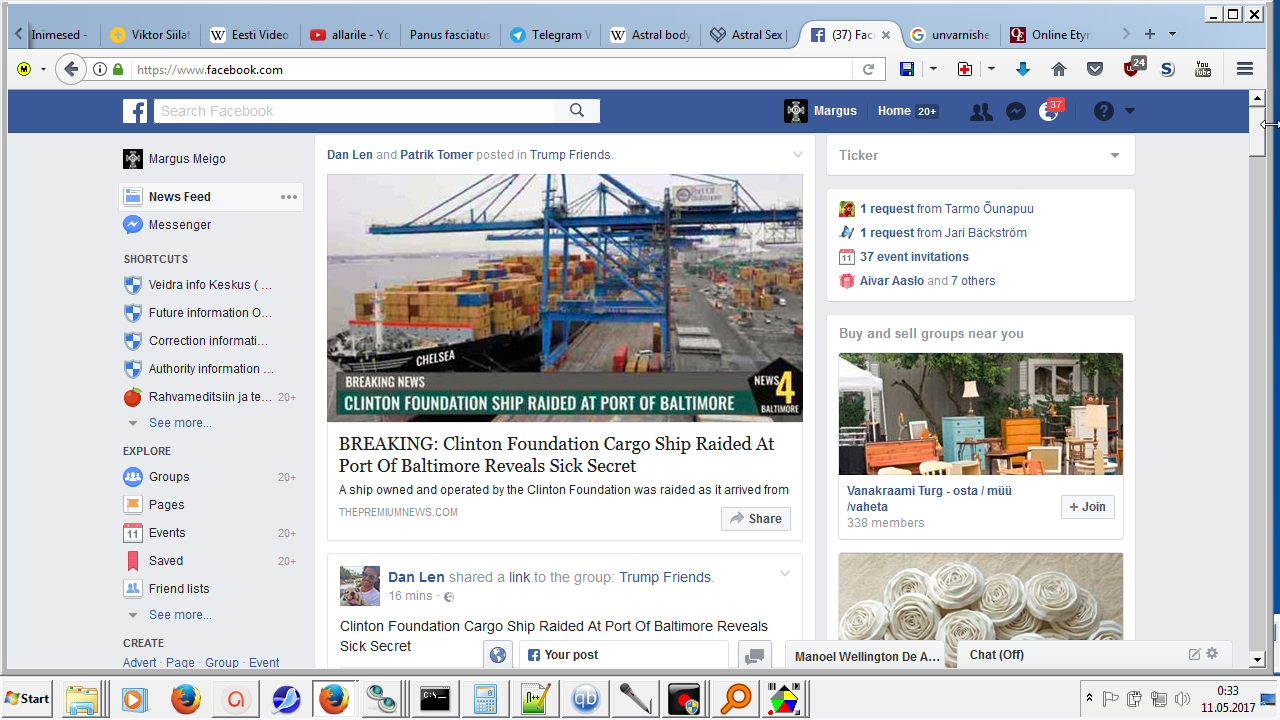Open options chevron on Dan Len's post

click(x=785, y=573)
